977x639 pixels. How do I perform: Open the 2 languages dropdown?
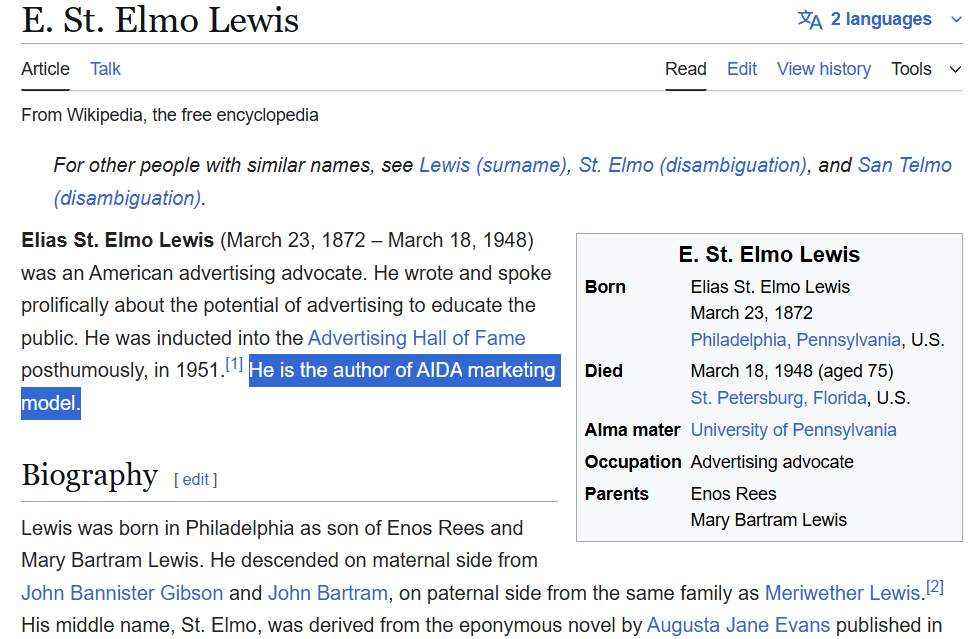point(880,20)
